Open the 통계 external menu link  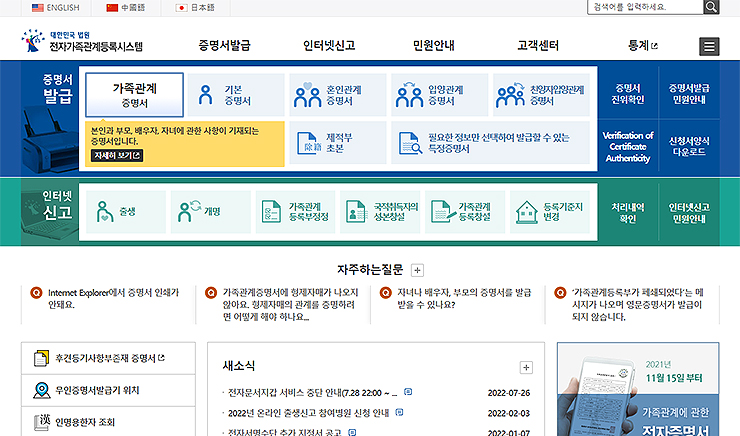[x=642, y=45]
